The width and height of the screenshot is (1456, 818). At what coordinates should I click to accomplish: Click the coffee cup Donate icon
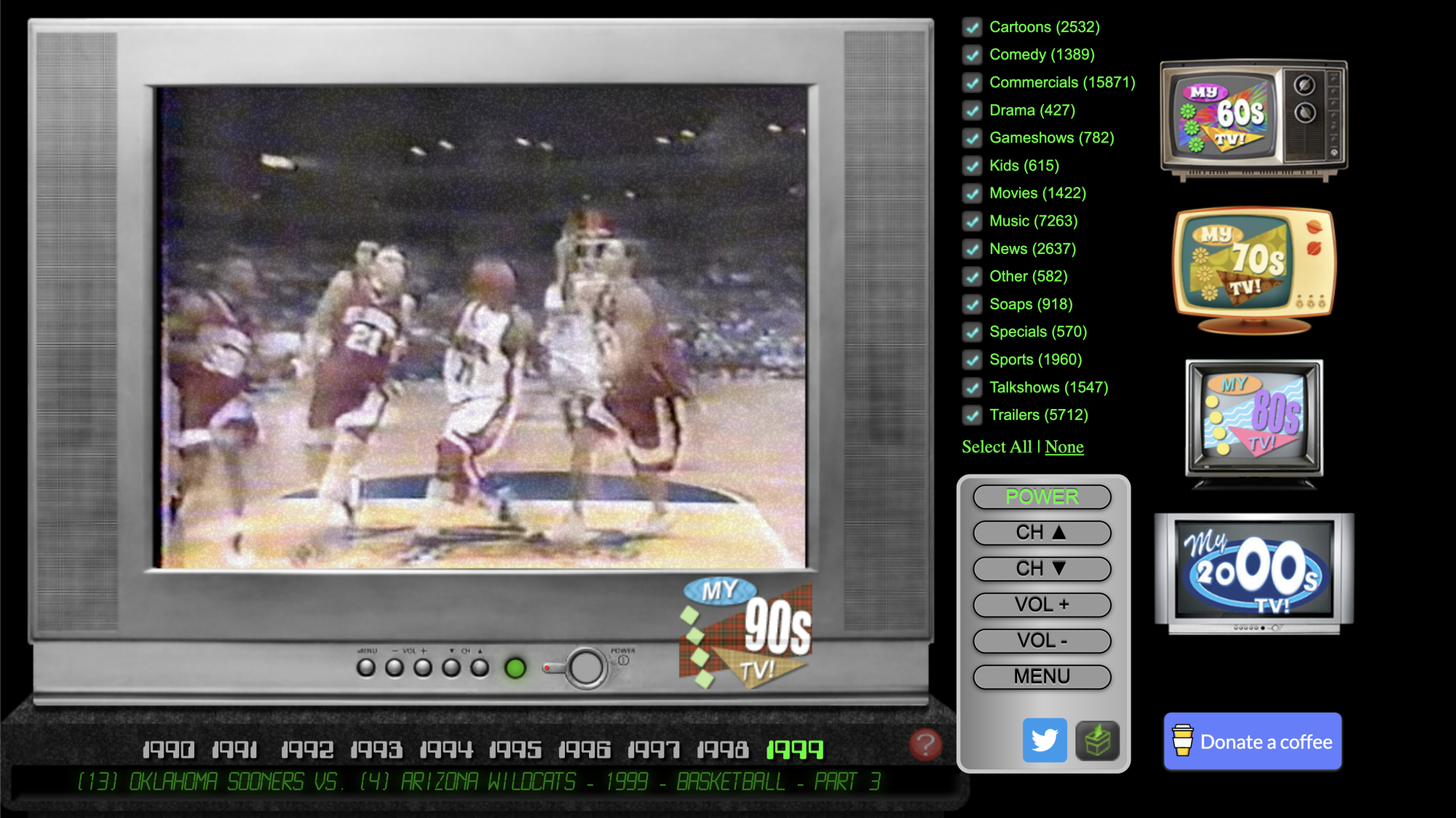pos(1183,741)
